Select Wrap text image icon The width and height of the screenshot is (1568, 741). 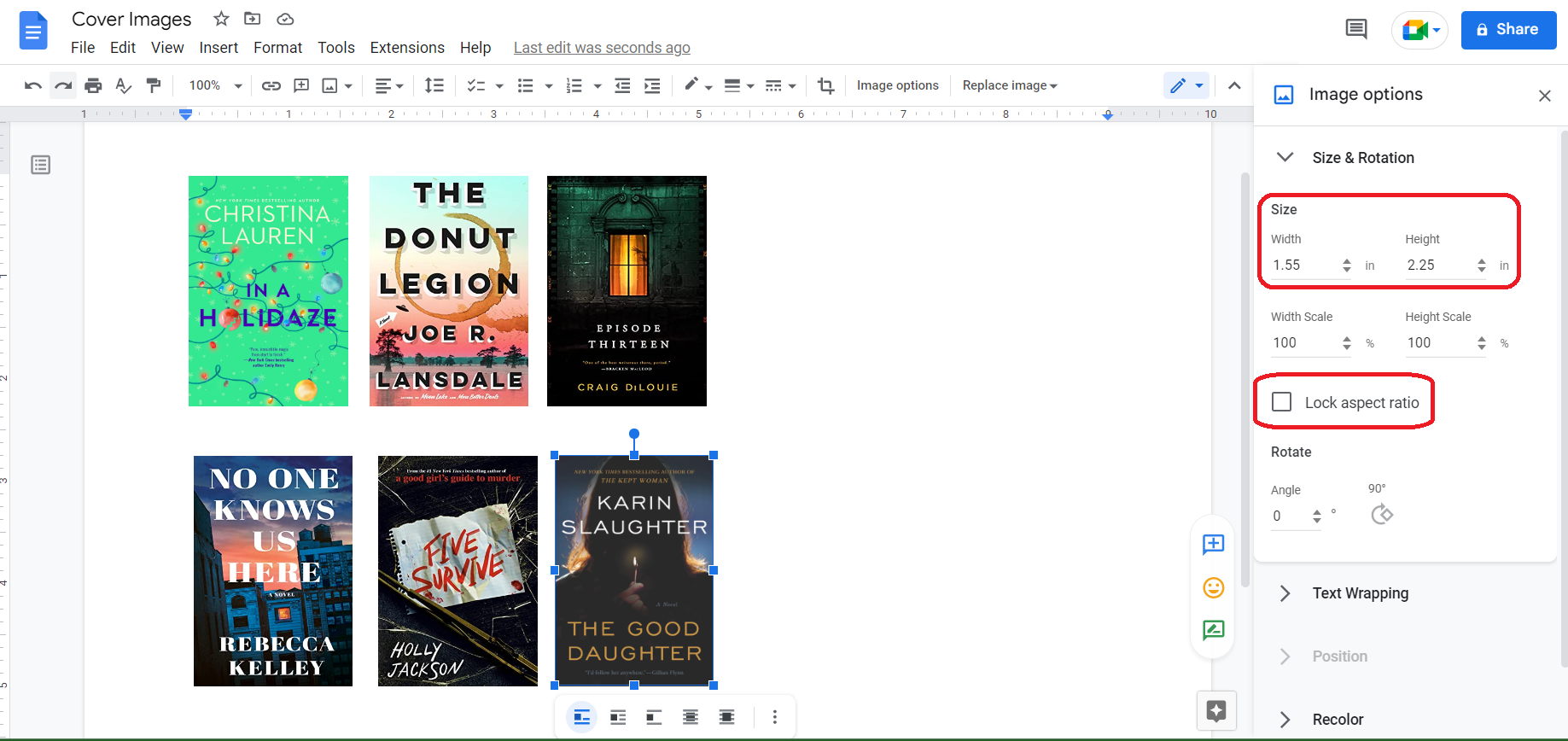click(618, 717)
